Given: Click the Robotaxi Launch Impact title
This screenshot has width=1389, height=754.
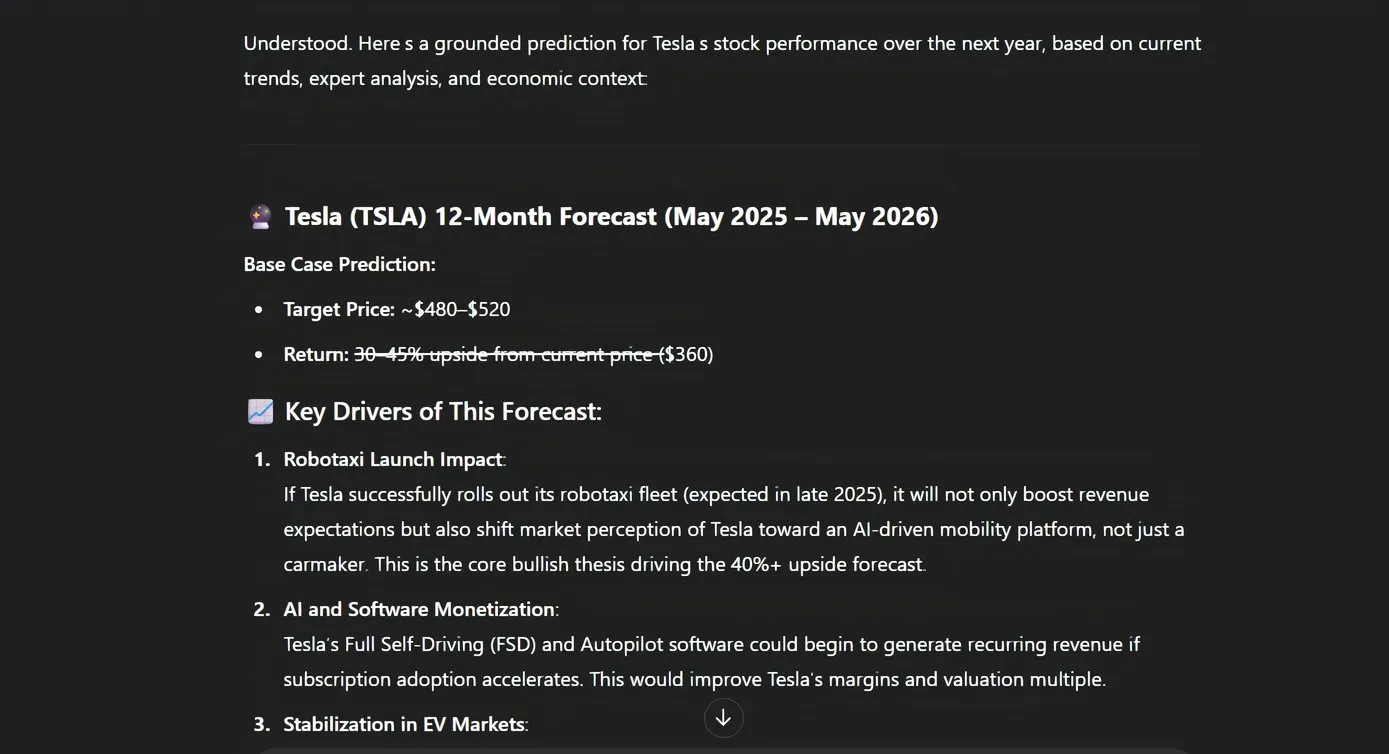Looking at the screenshot, I should 393,460.
